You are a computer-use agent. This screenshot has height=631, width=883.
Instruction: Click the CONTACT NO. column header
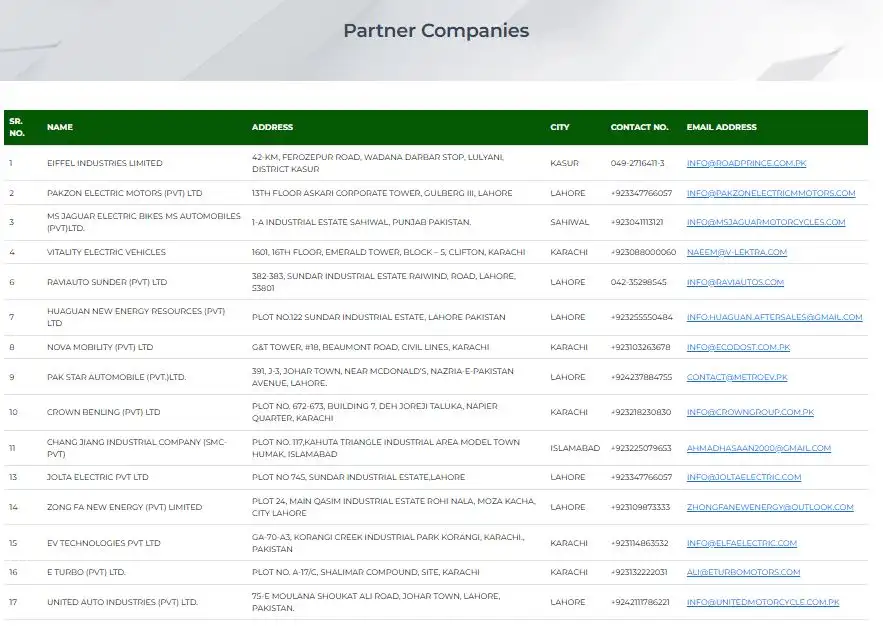pos(639,127)
